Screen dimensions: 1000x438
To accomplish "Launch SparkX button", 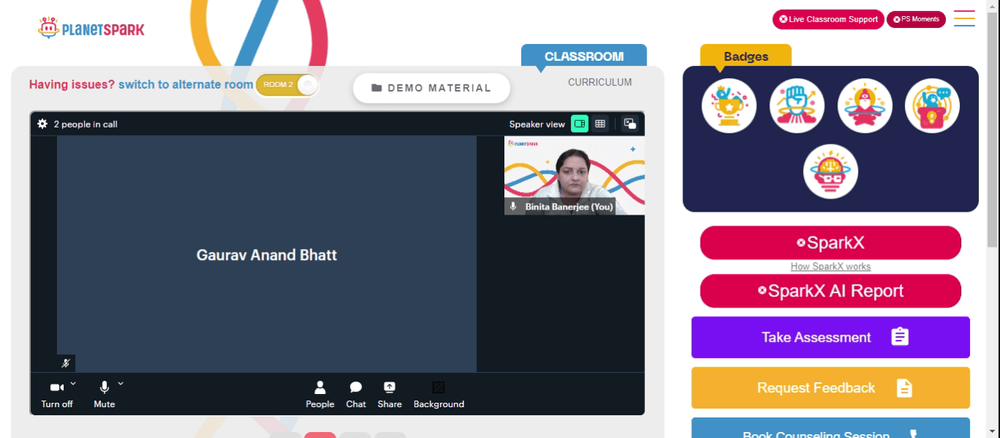I will coord(830,243).
